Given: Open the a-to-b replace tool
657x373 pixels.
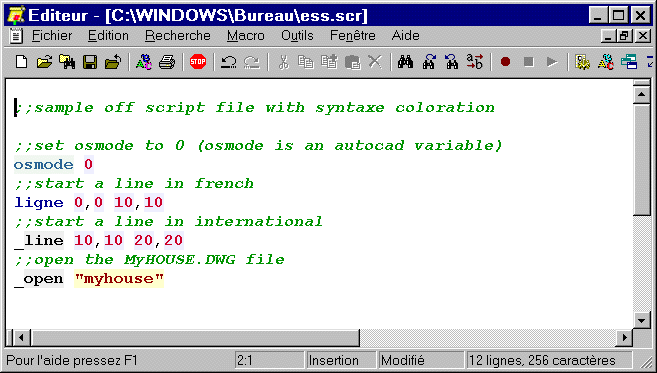Looking at the screenshot, I should click(475, 62).
